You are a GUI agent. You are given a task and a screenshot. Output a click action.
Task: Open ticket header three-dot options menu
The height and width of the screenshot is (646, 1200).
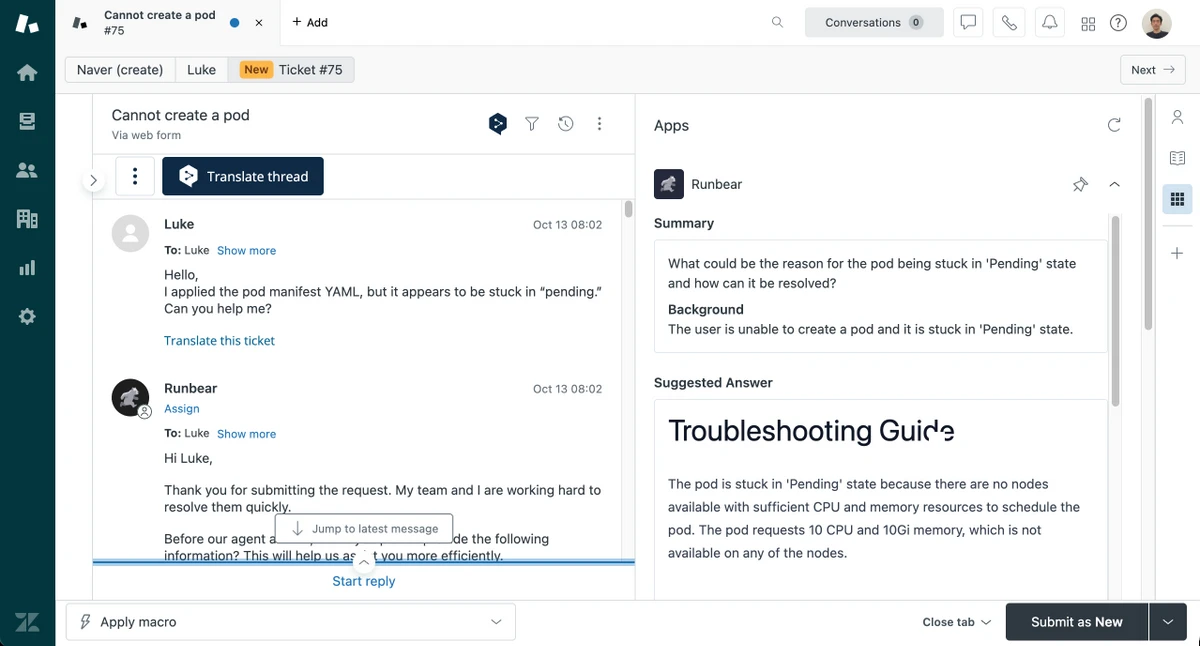(599, 124)
